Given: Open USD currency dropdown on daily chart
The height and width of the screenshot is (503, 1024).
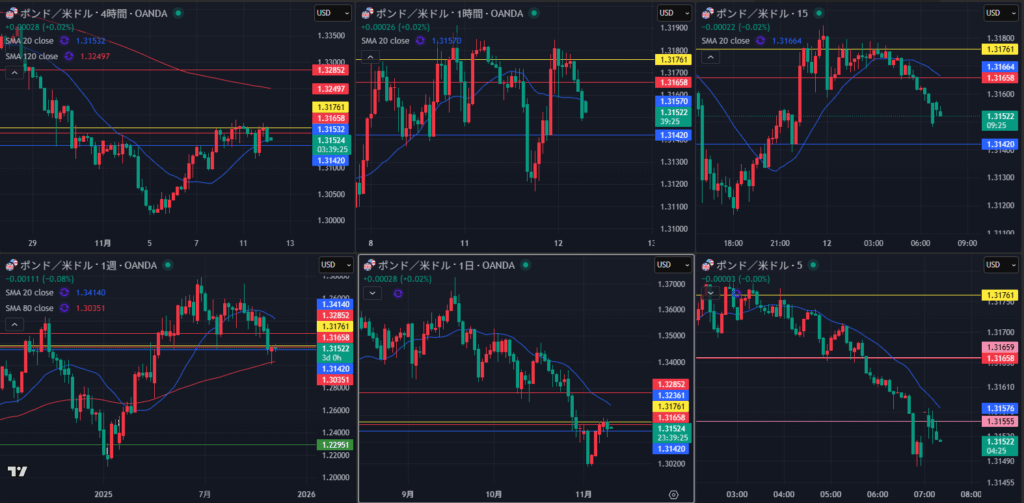Looking at the screenshot, I should coord(672,265).
